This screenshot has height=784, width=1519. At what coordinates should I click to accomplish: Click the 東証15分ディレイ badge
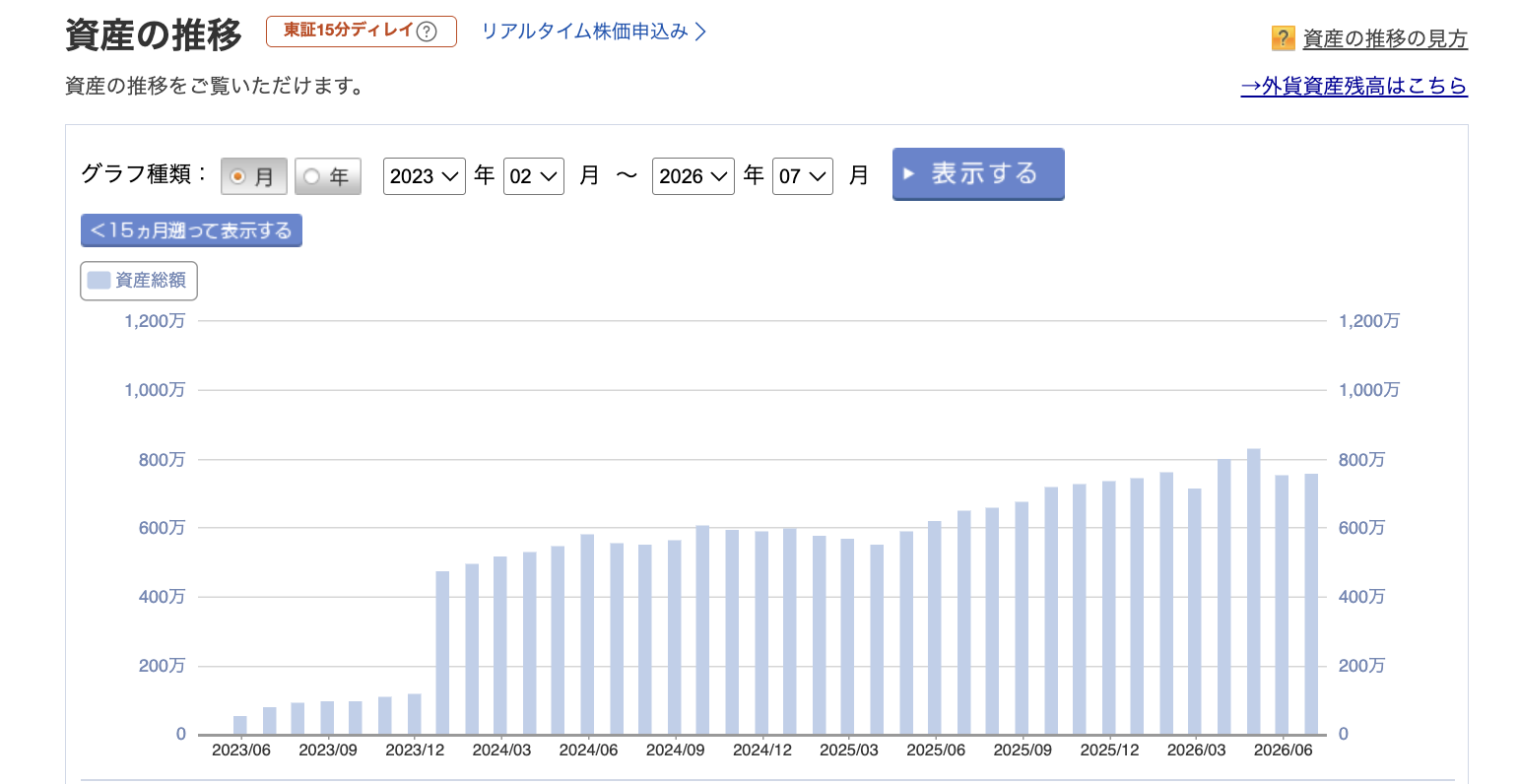click(x=361, y=32)
